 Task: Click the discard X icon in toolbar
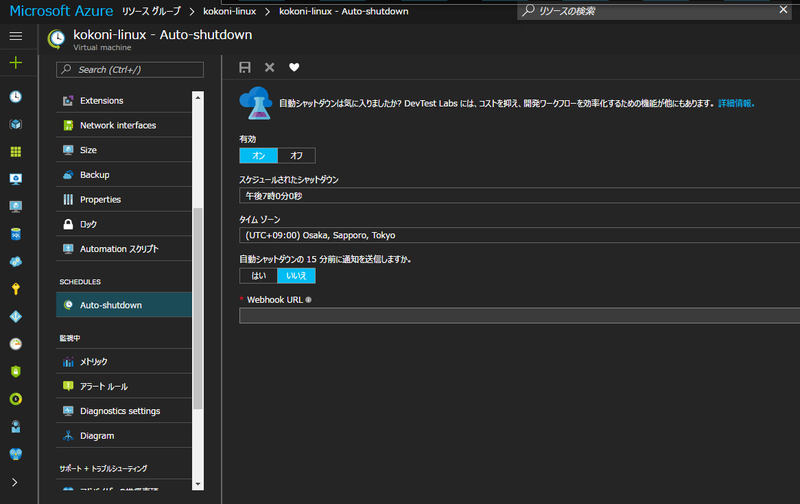[x=269, y=67]
